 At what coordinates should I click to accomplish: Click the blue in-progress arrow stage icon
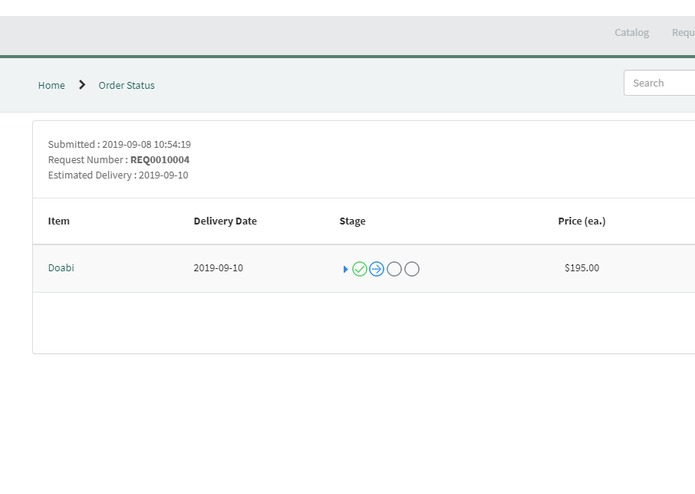coord(377,269)
